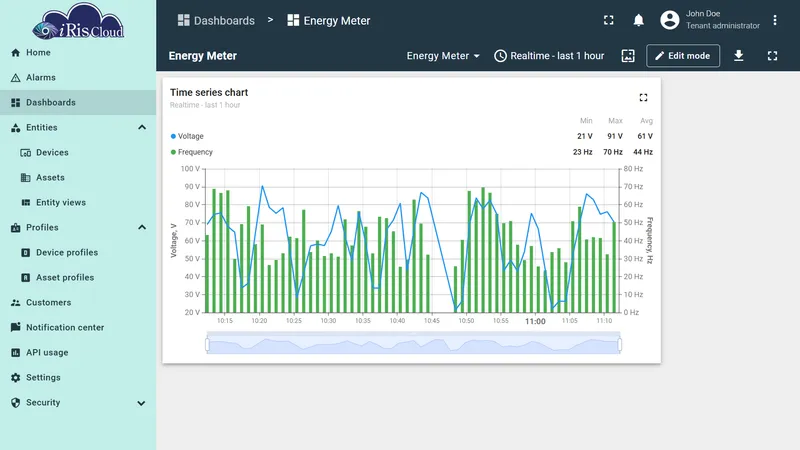Select Dashboards in the sidebar
800x450 pixels.
coord(78,103)
